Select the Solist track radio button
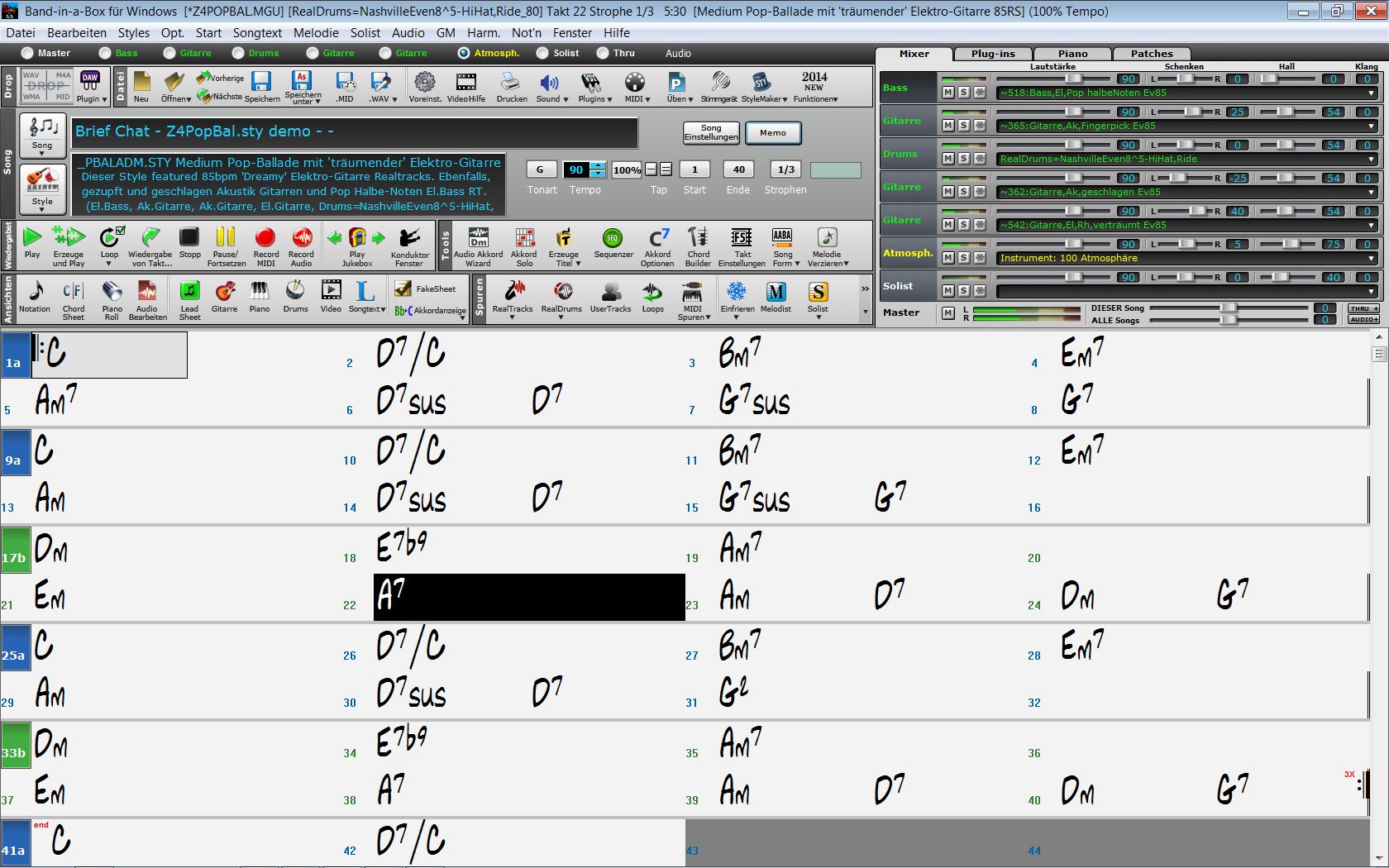 (x=542, y=53)
